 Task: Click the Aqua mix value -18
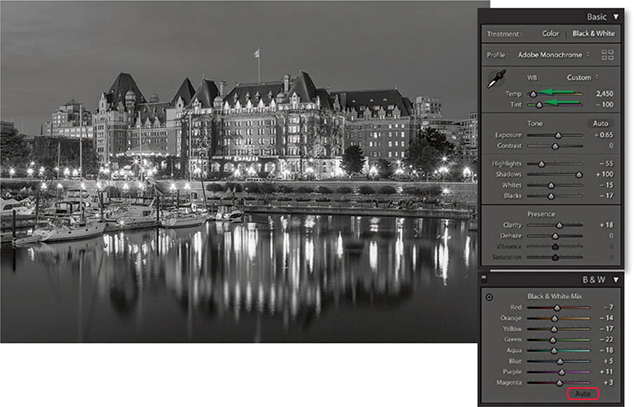pos(607,350)
